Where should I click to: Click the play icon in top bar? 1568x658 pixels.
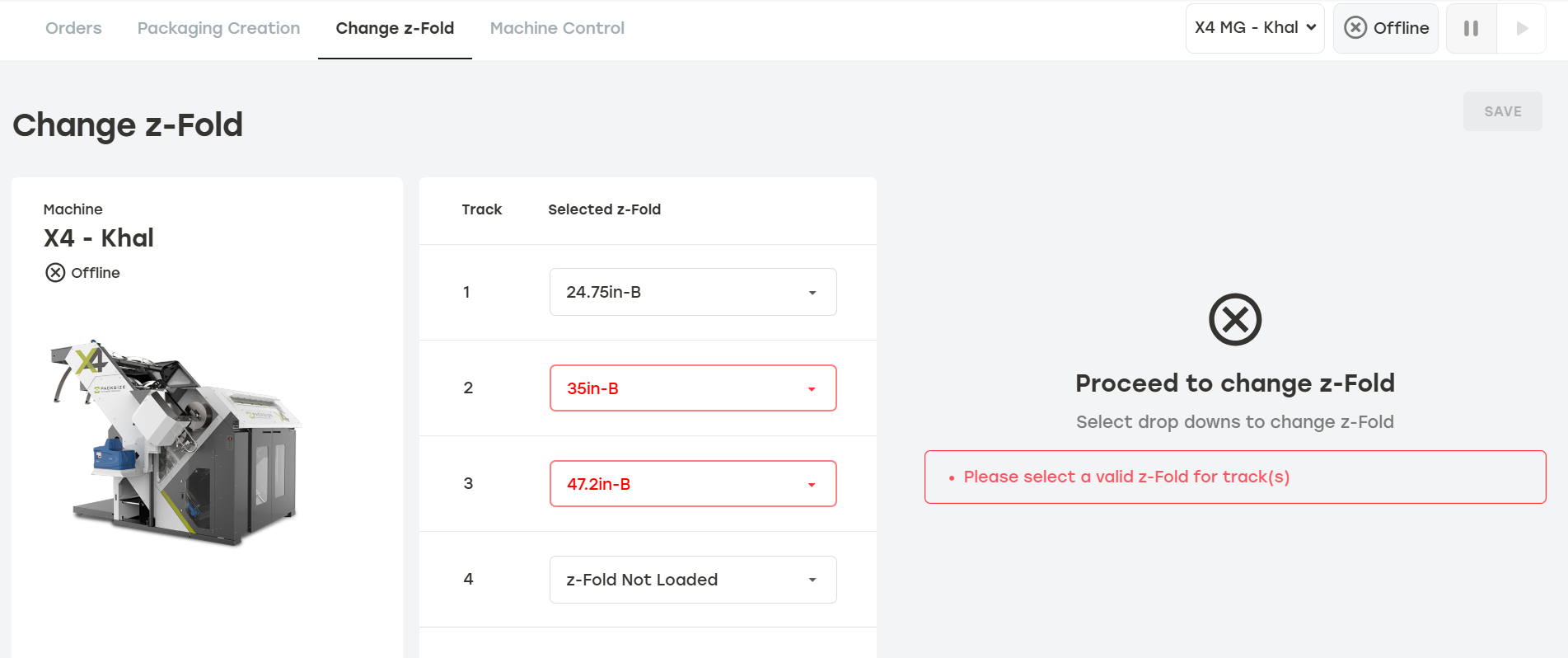pyautogui.click(x=1522, y=28)
